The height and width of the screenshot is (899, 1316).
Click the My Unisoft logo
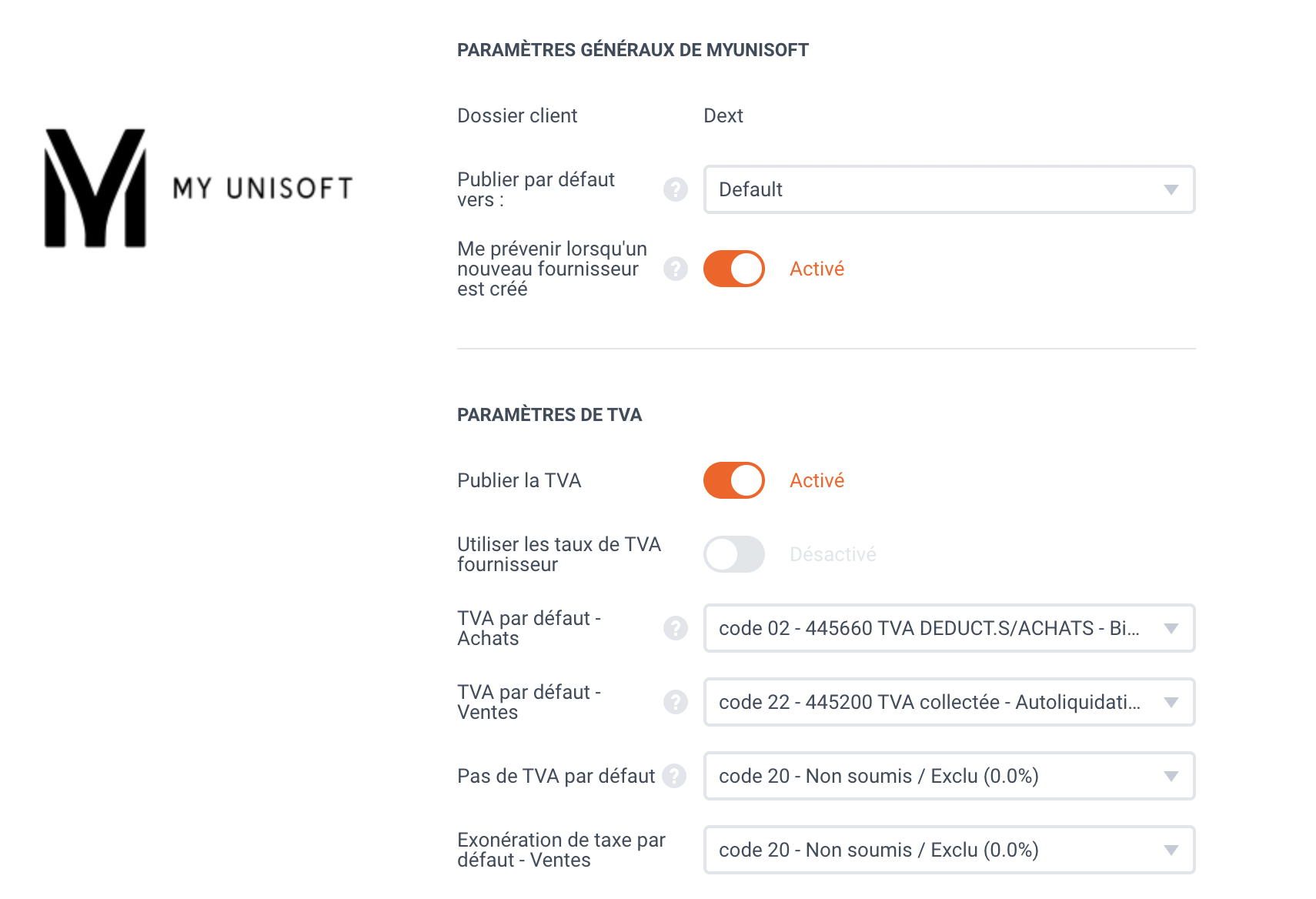199,188
